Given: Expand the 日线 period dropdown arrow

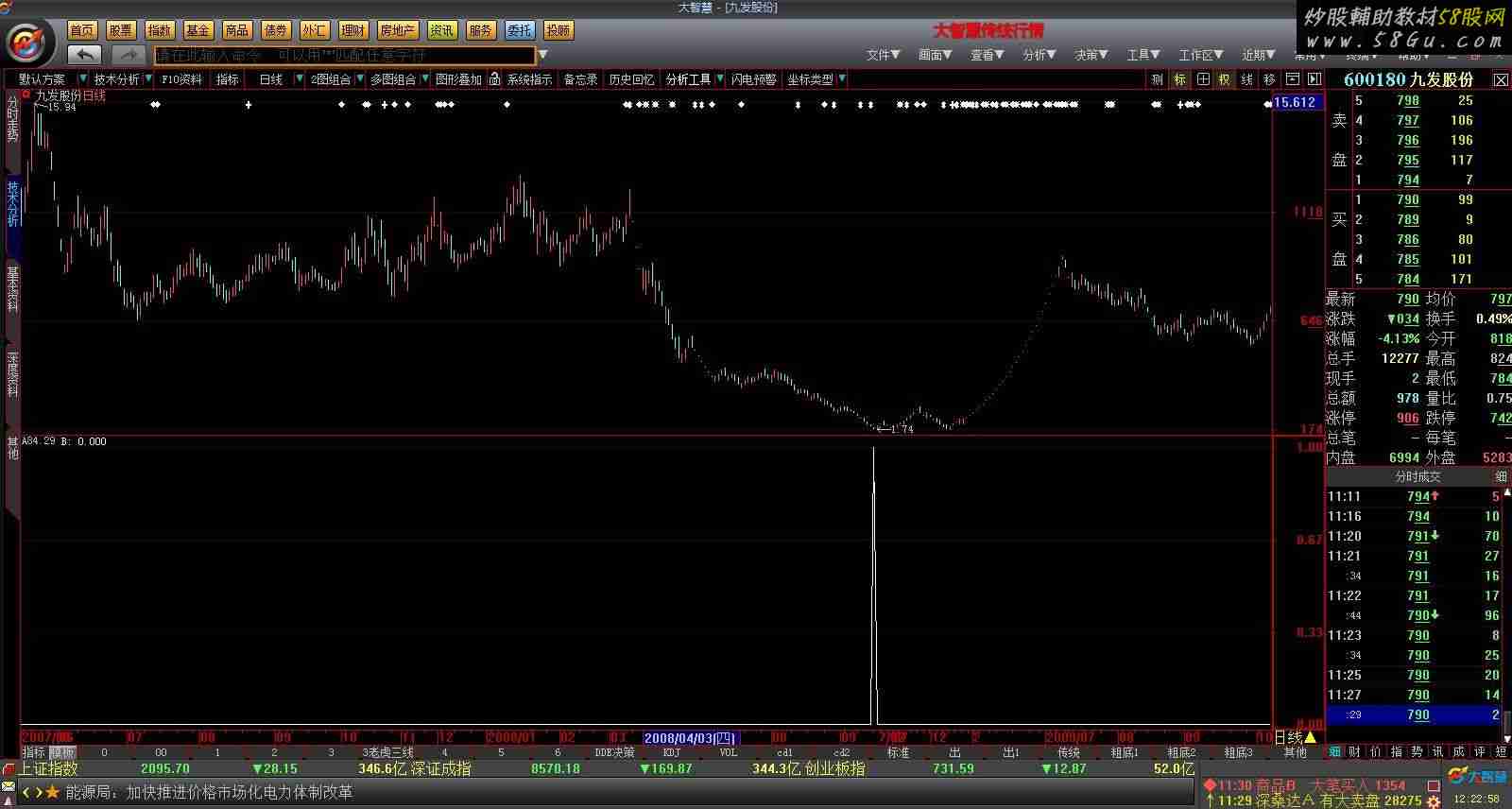Looking at the screenshot, I should coord(300,79).
